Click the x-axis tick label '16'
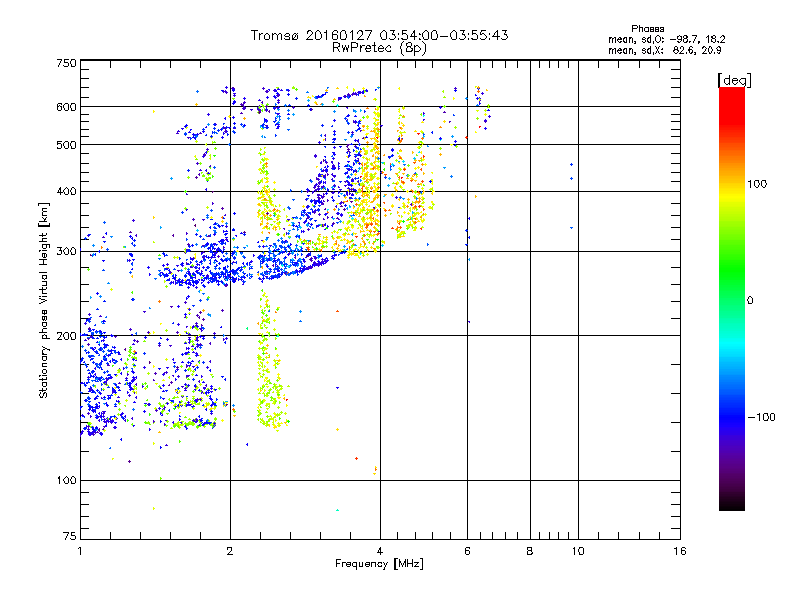Viewport: 800px width, 600px height. [x=680, y=551]
